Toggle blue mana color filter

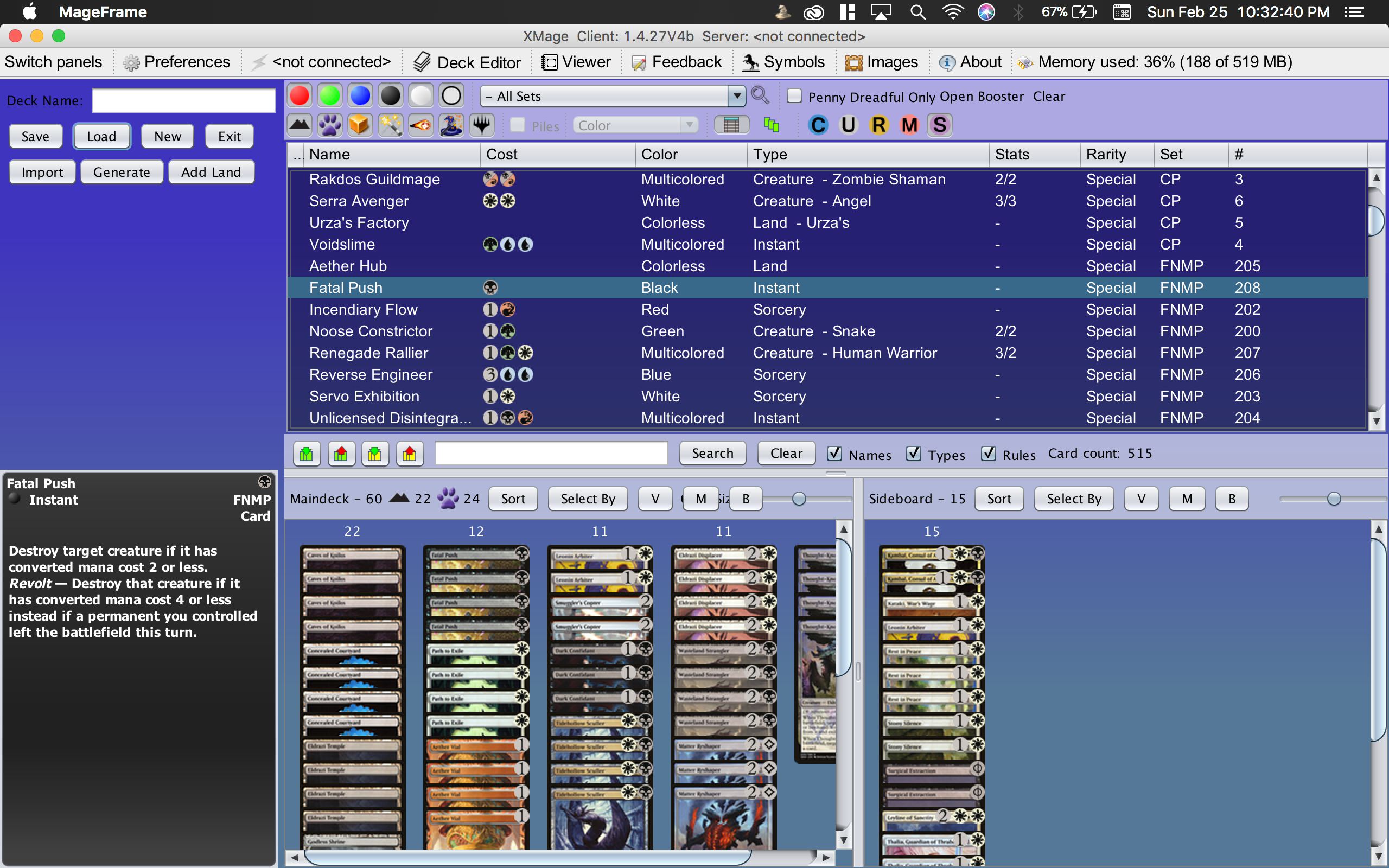(x=360, y=95)
